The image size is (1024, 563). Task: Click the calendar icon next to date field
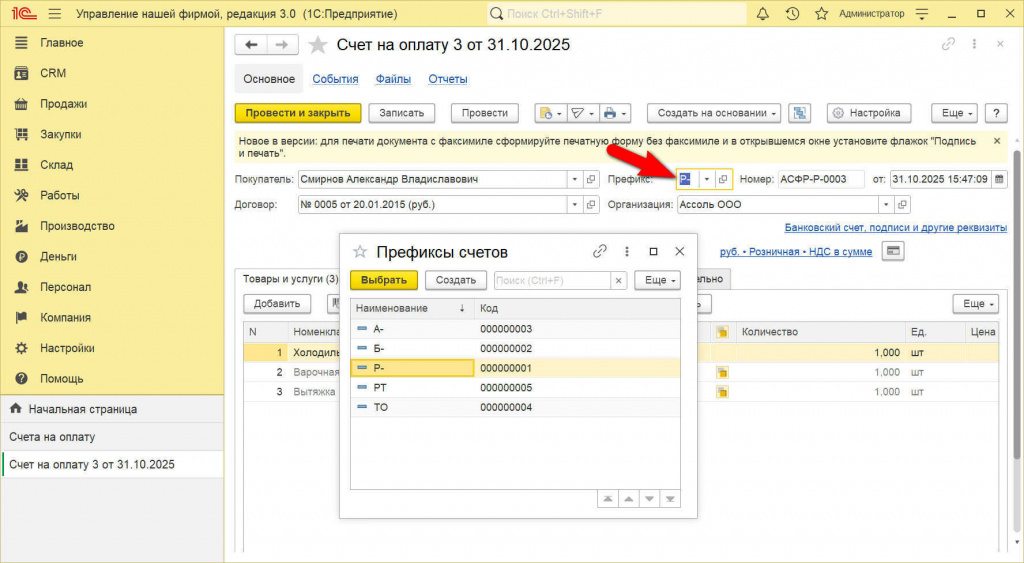tap(1000, 179)
